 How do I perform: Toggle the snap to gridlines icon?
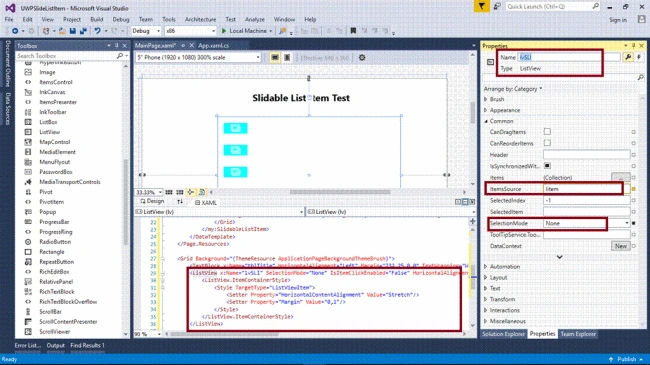tap(179, 192)
